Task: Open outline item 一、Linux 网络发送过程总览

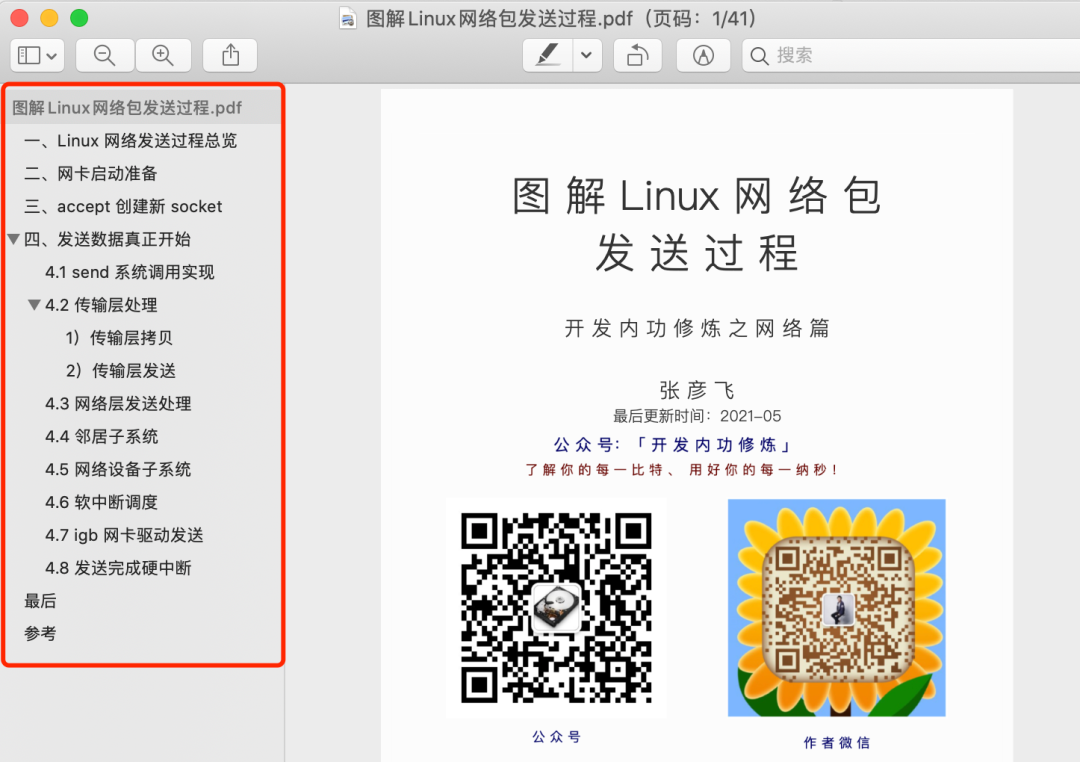Action: click(131, 141)
